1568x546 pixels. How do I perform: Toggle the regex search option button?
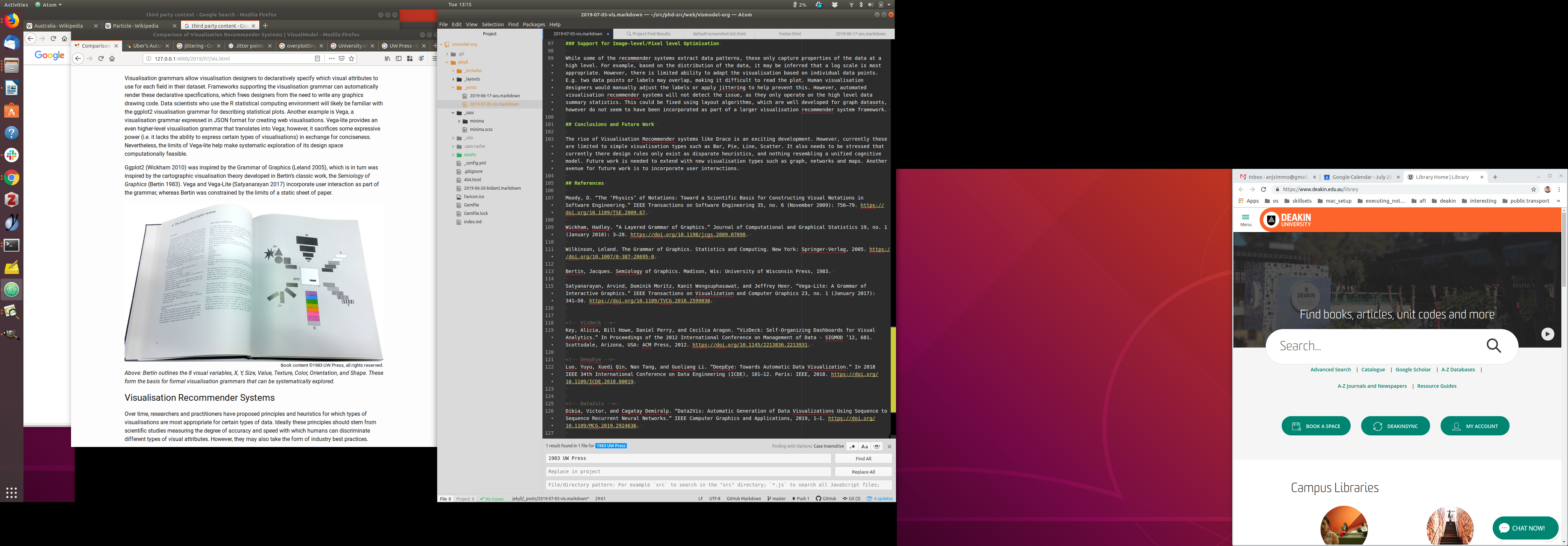click(x=852, y=446)
